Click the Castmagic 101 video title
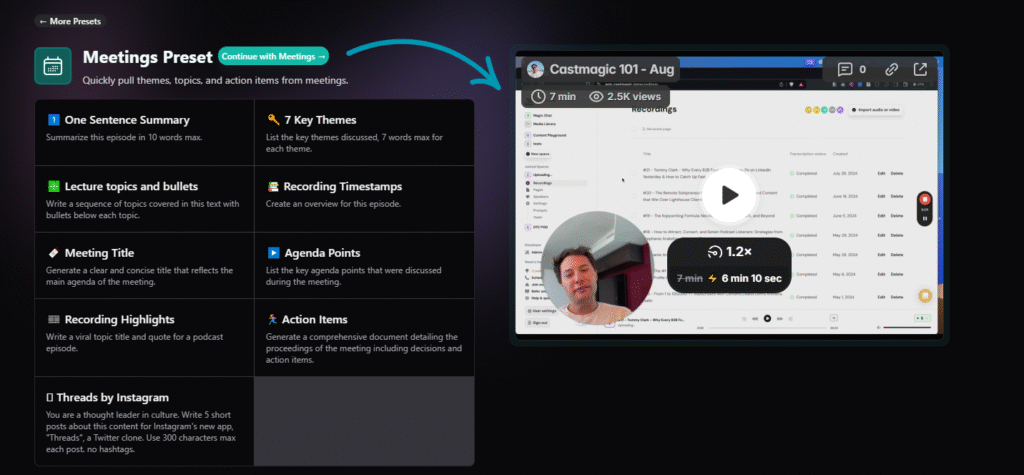The image size is (1024, 475). tap(612, 69)
